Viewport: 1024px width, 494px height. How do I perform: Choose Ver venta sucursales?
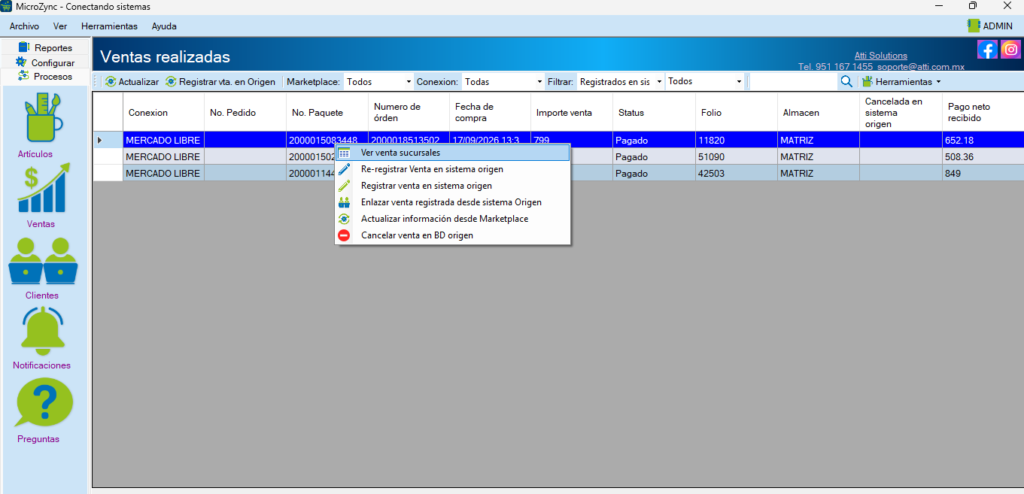point(453,152)
